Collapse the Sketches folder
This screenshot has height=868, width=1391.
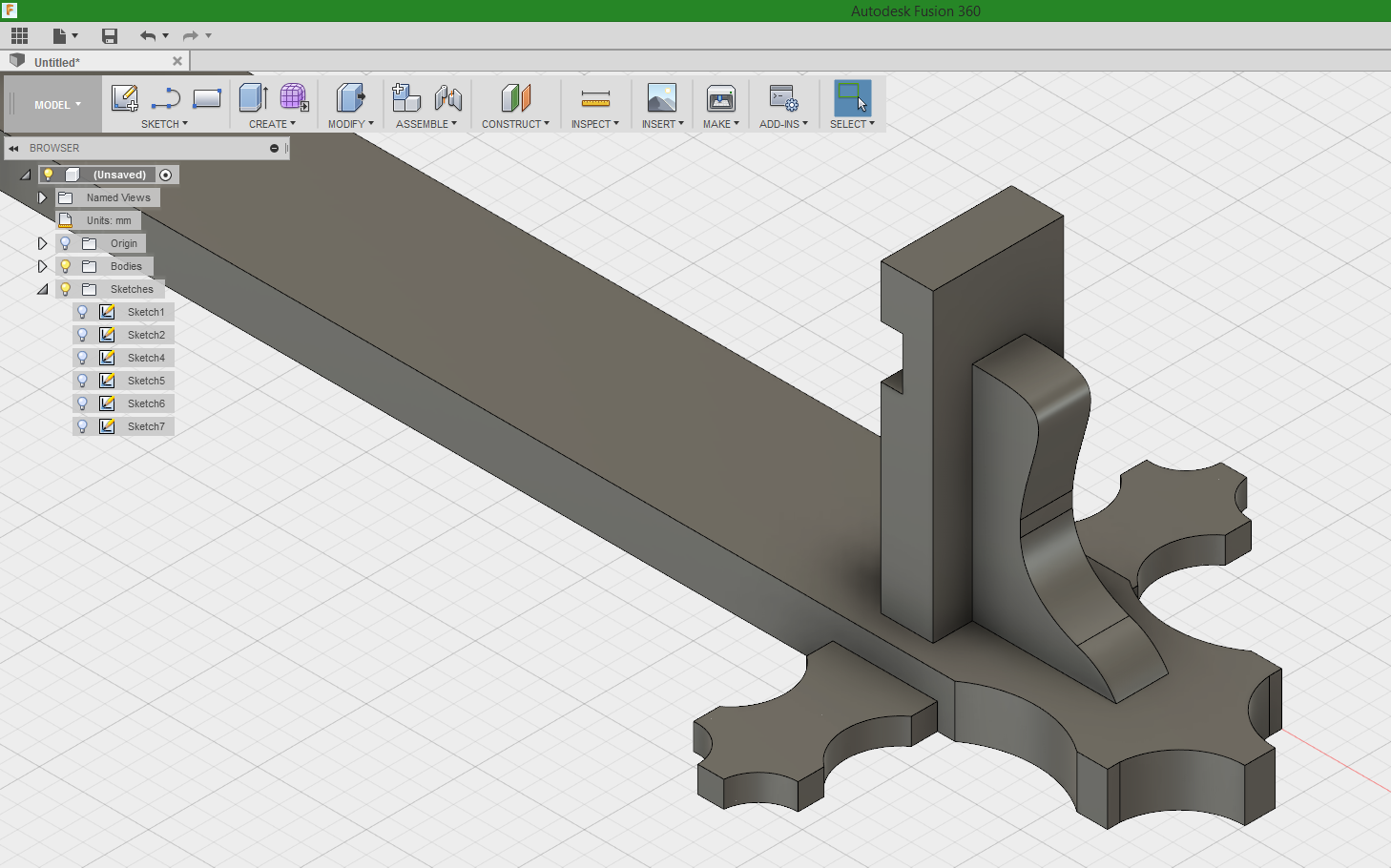tap(42, 289)
